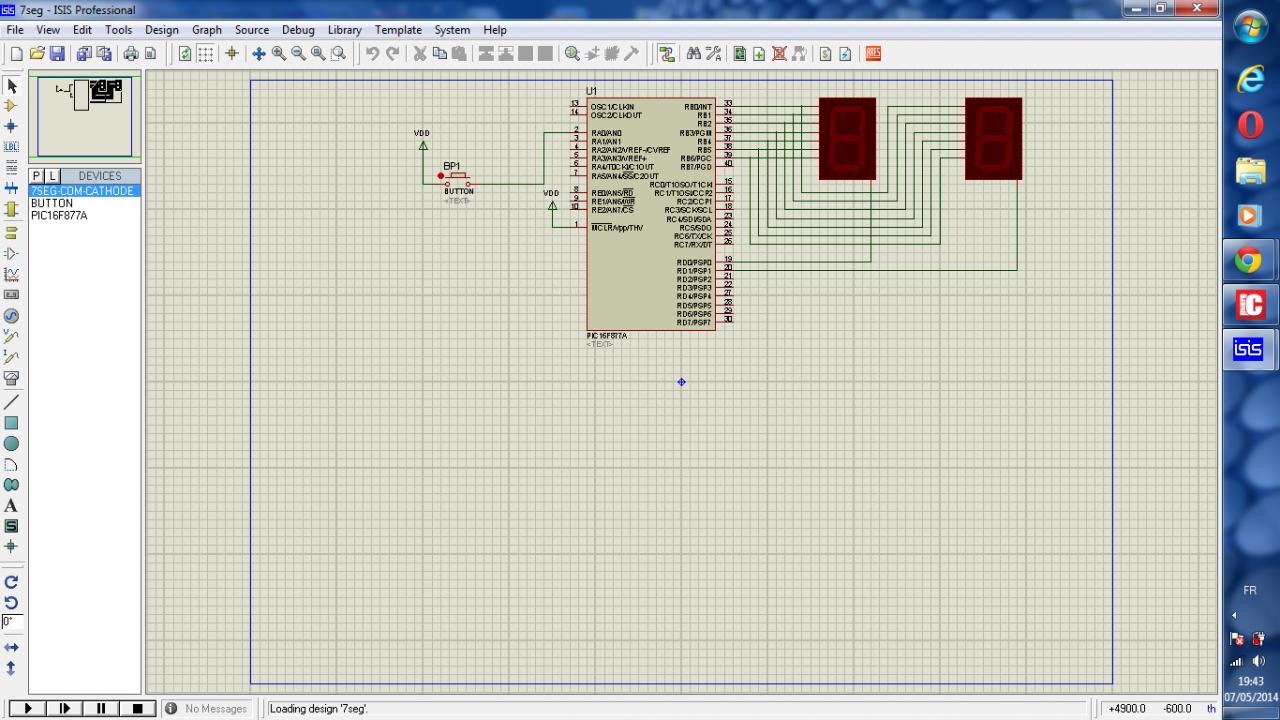Open the P pick devices button
Viewport: 1280px width, 720px height.
pyautogui.click(x=37, y=176)
